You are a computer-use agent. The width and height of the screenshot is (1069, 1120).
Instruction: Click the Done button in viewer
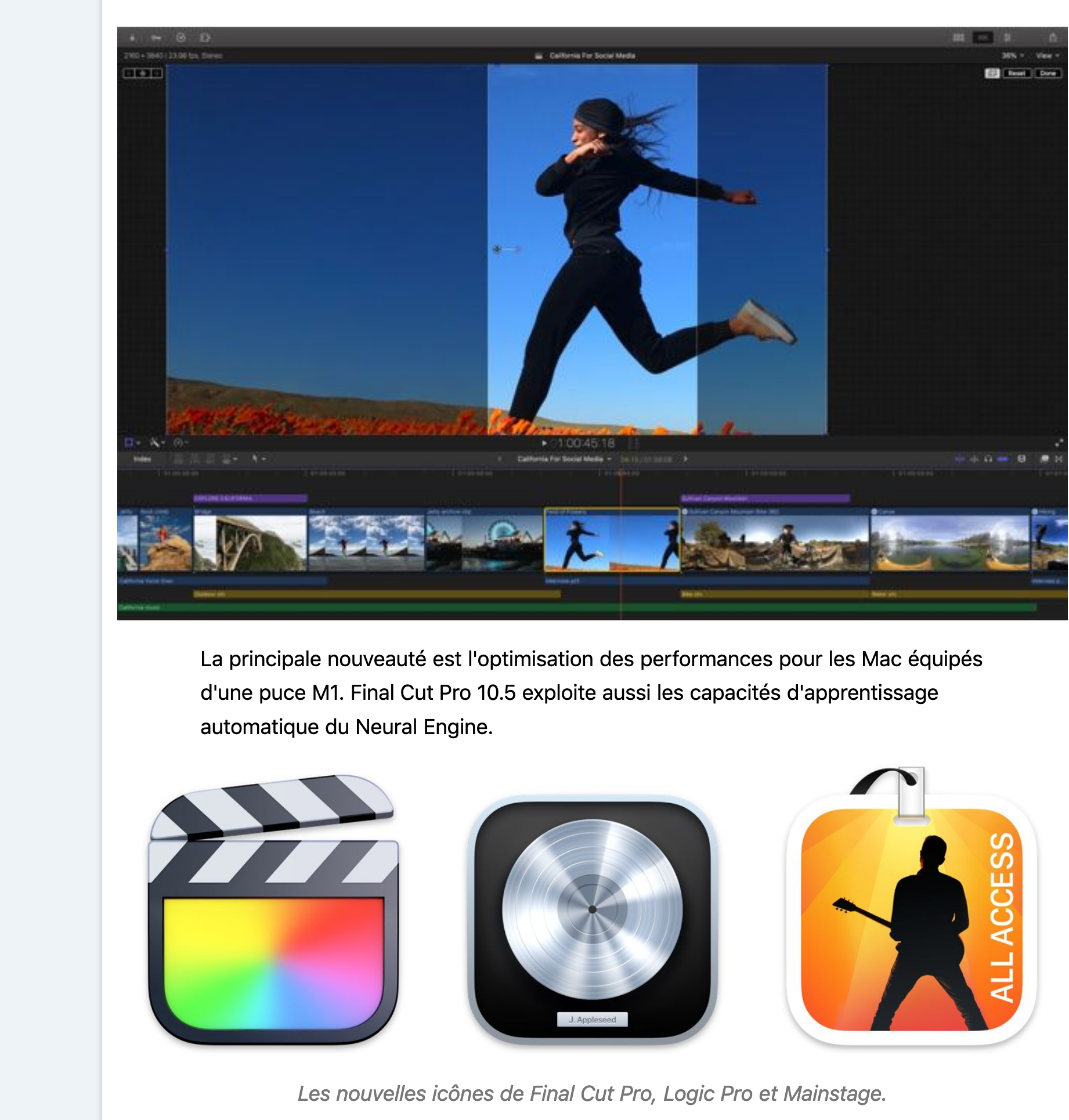(x=1048, y=74)
